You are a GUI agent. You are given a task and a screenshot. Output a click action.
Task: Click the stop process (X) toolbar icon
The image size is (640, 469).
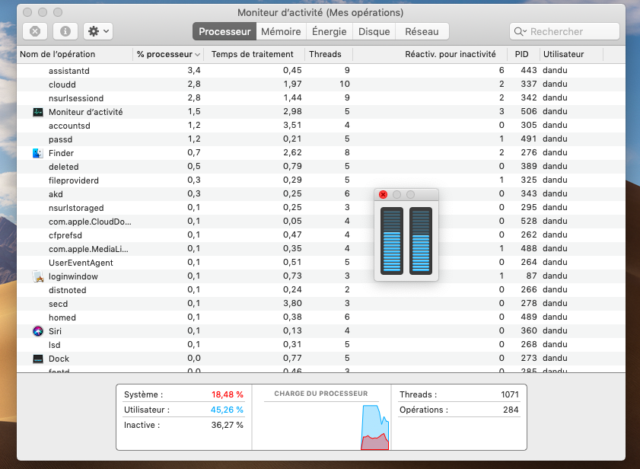click(35, 31)
